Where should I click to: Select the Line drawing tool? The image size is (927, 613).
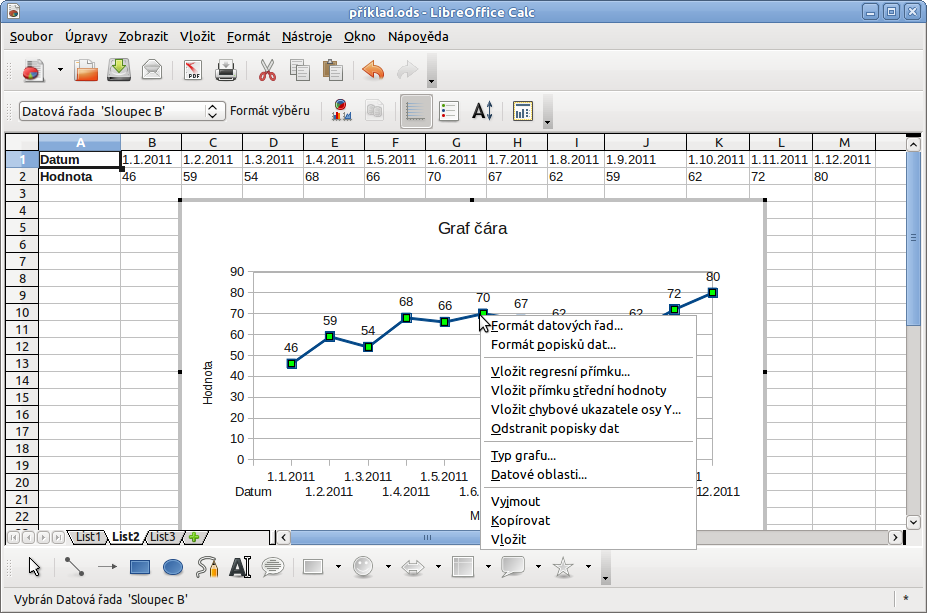pos(74,566)
